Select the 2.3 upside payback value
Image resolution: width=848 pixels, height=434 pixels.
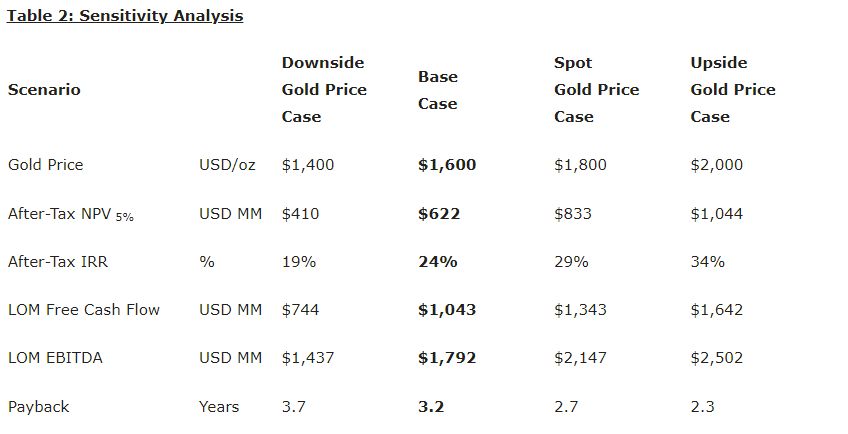click(x=702, y=407)
